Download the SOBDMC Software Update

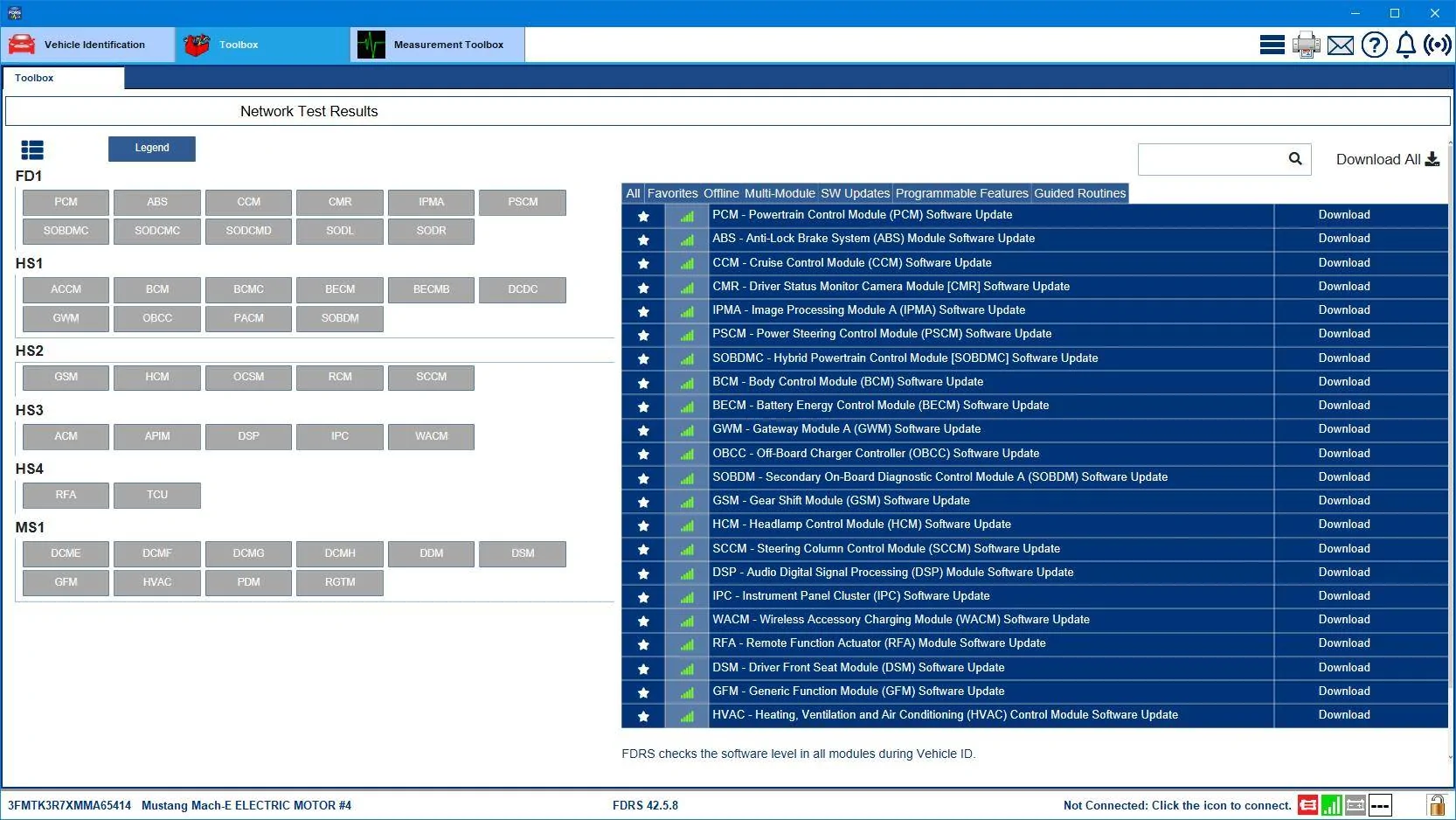[1344, 358]
